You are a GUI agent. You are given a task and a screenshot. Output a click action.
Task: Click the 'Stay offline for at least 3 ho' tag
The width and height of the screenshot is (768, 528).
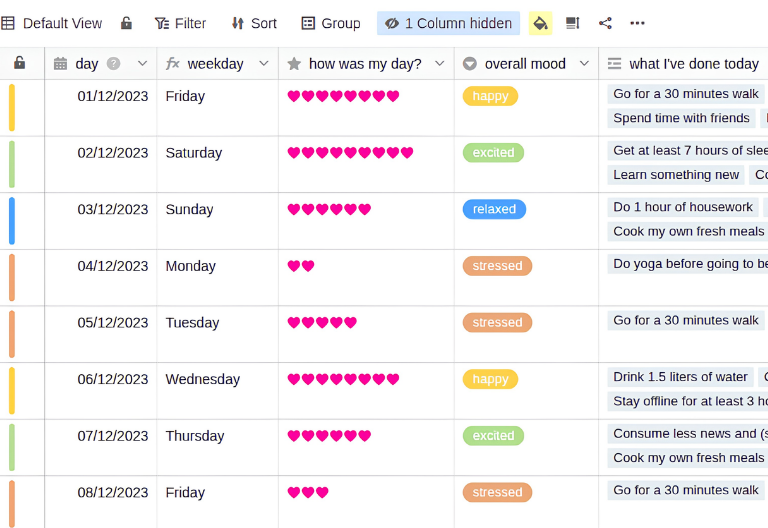point(688,401)
